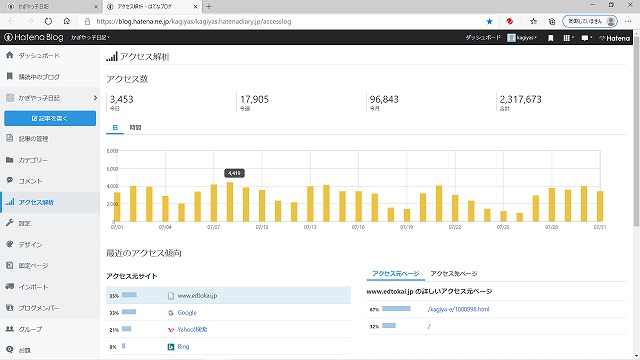The width and height of the screenshot is (640, 360).
Task: Select the www.edtokai.jp referrer row
Action: [x=228, y=296]
